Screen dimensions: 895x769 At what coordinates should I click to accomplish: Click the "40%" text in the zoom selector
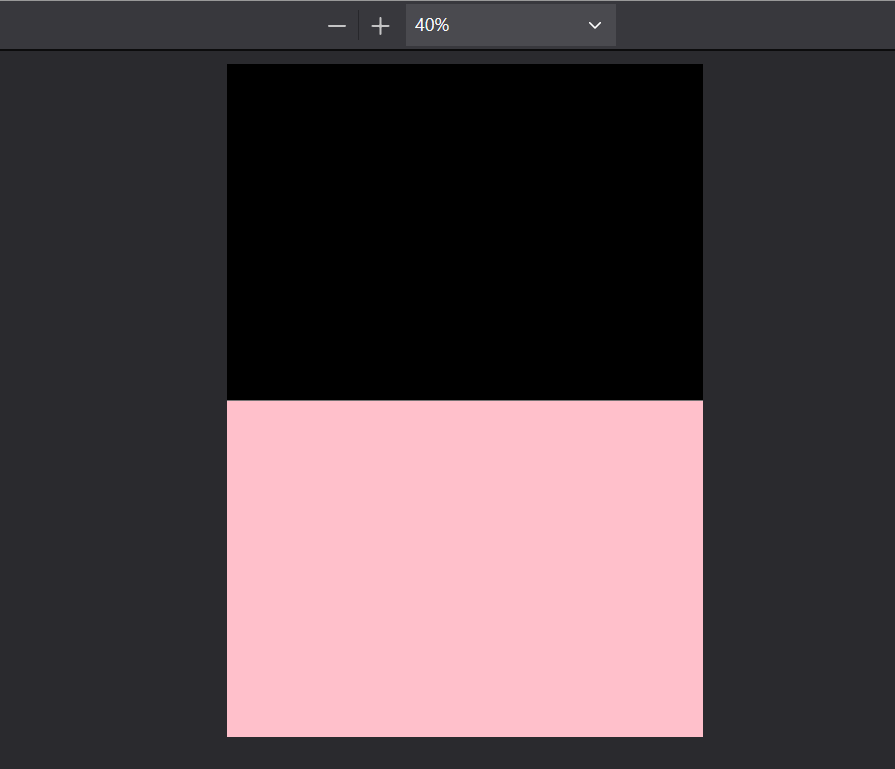[432, 25]
